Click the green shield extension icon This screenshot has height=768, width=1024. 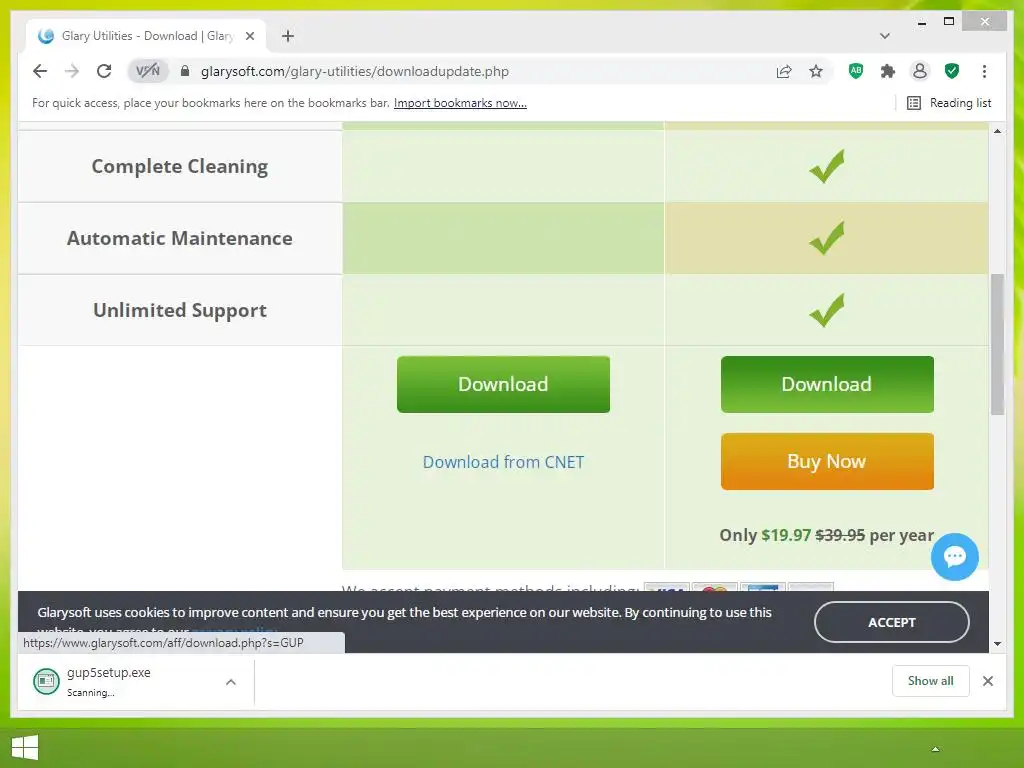coord(952,71)
